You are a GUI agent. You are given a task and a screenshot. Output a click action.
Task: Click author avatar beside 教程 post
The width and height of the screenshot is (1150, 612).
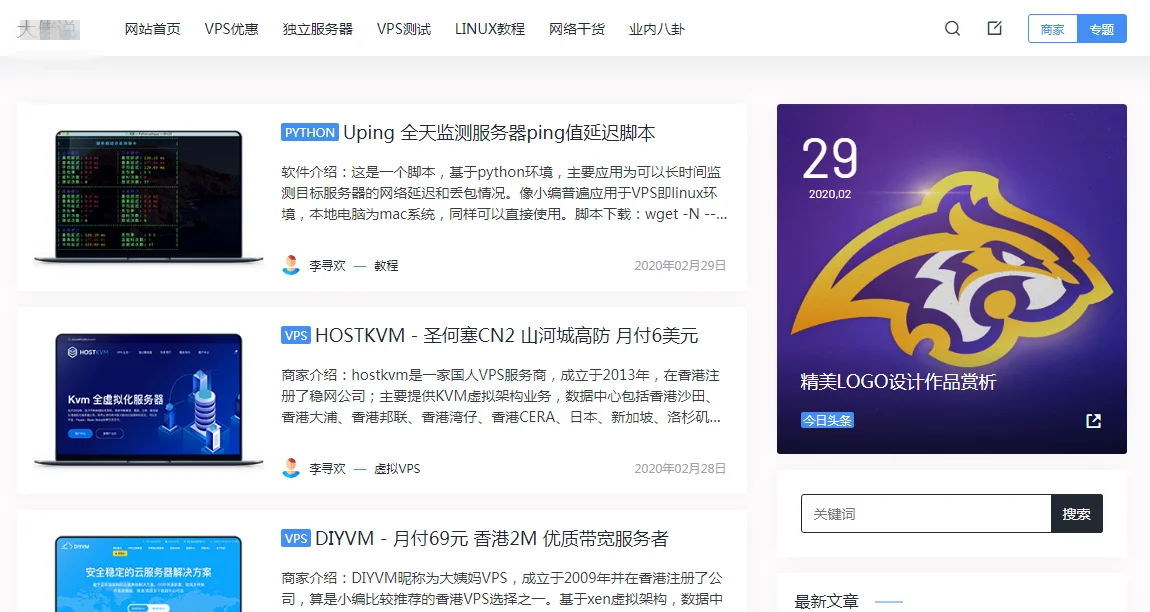291,265
